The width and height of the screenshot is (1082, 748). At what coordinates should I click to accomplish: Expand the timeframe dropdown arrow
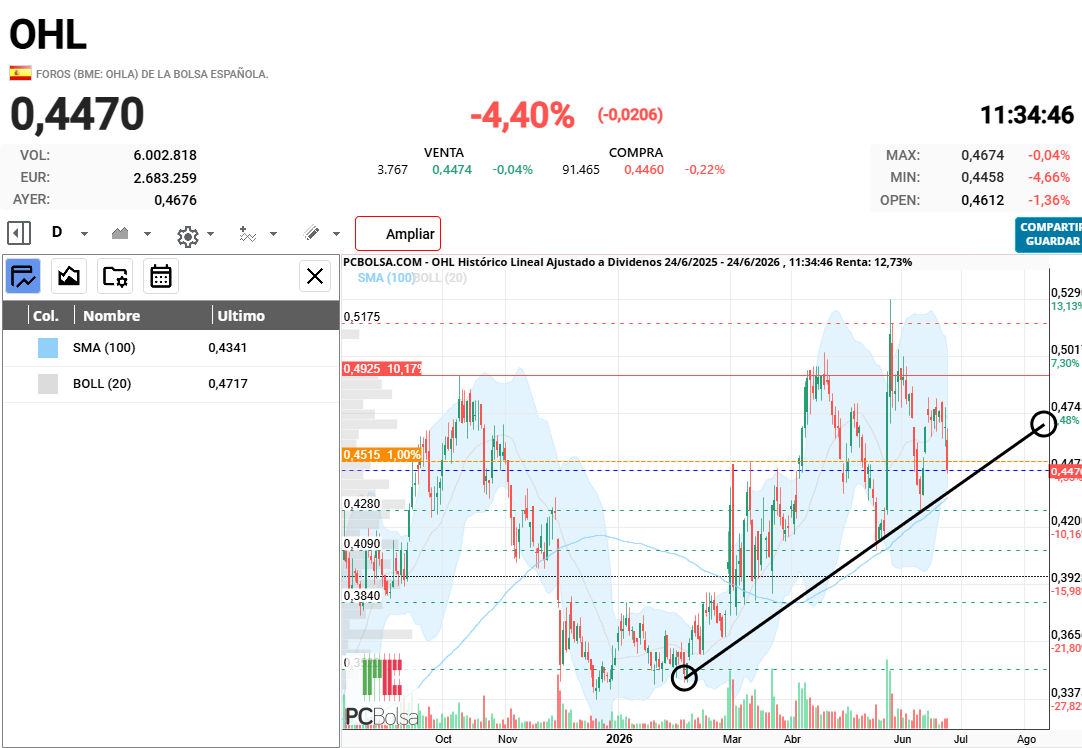[84, 234]
